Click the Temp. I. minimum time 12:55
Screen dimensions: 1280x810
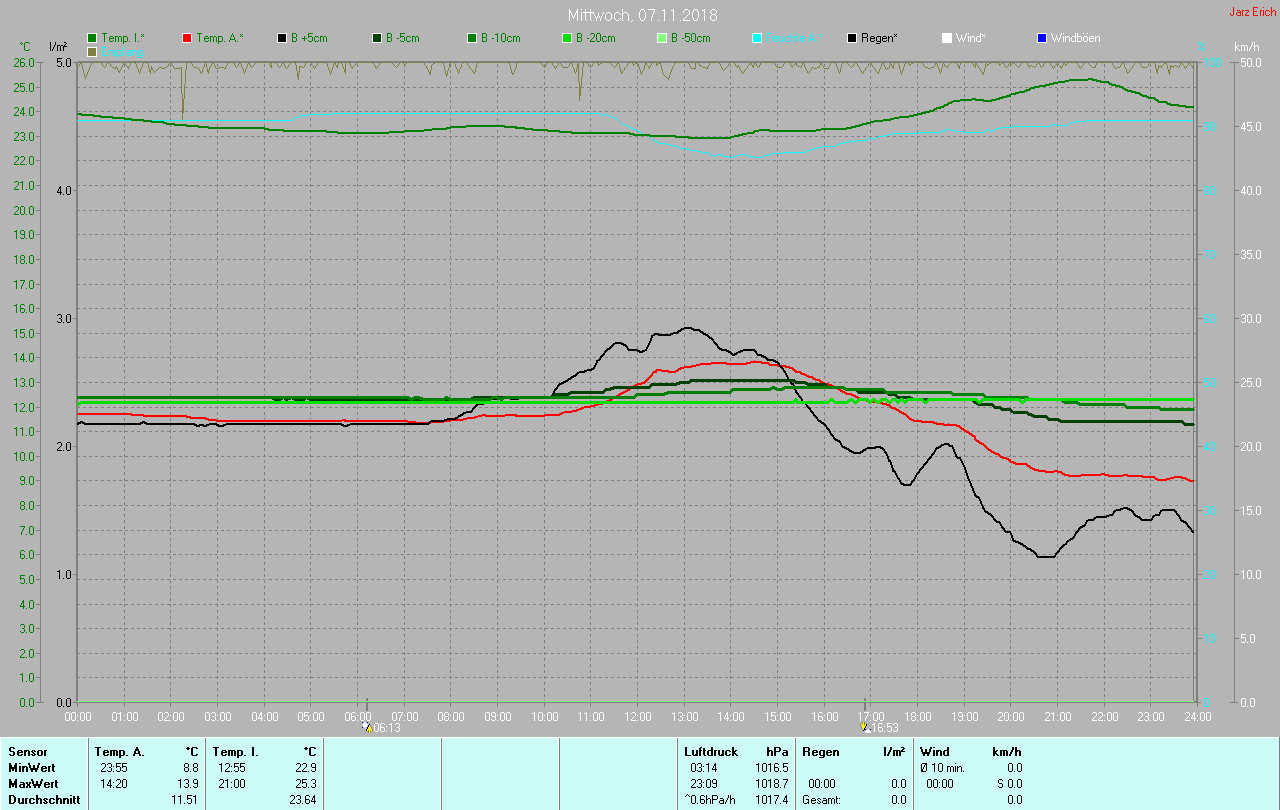(231, 767)
